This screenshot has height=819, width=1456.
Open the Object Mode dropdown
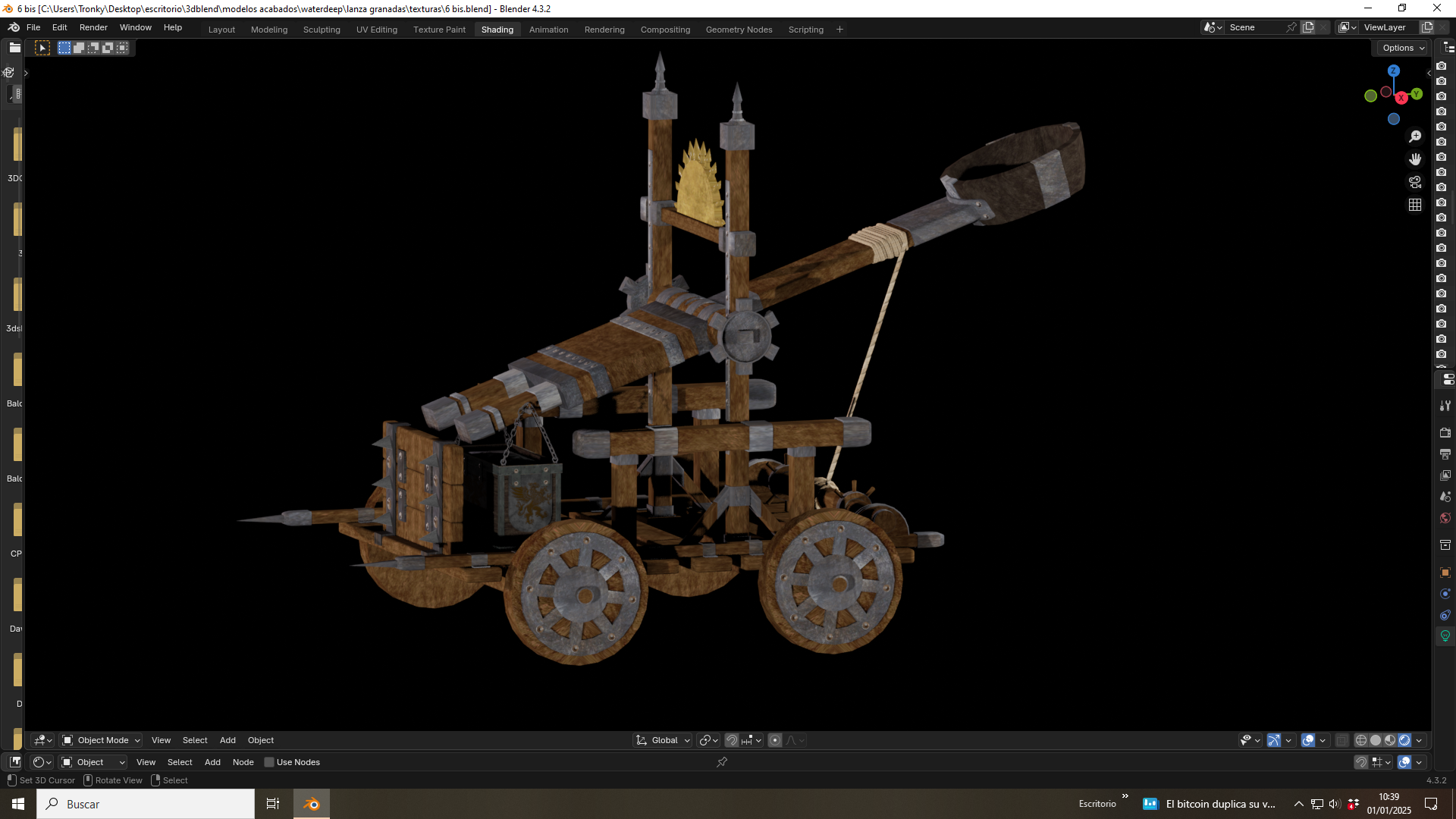tap(101, 740)
